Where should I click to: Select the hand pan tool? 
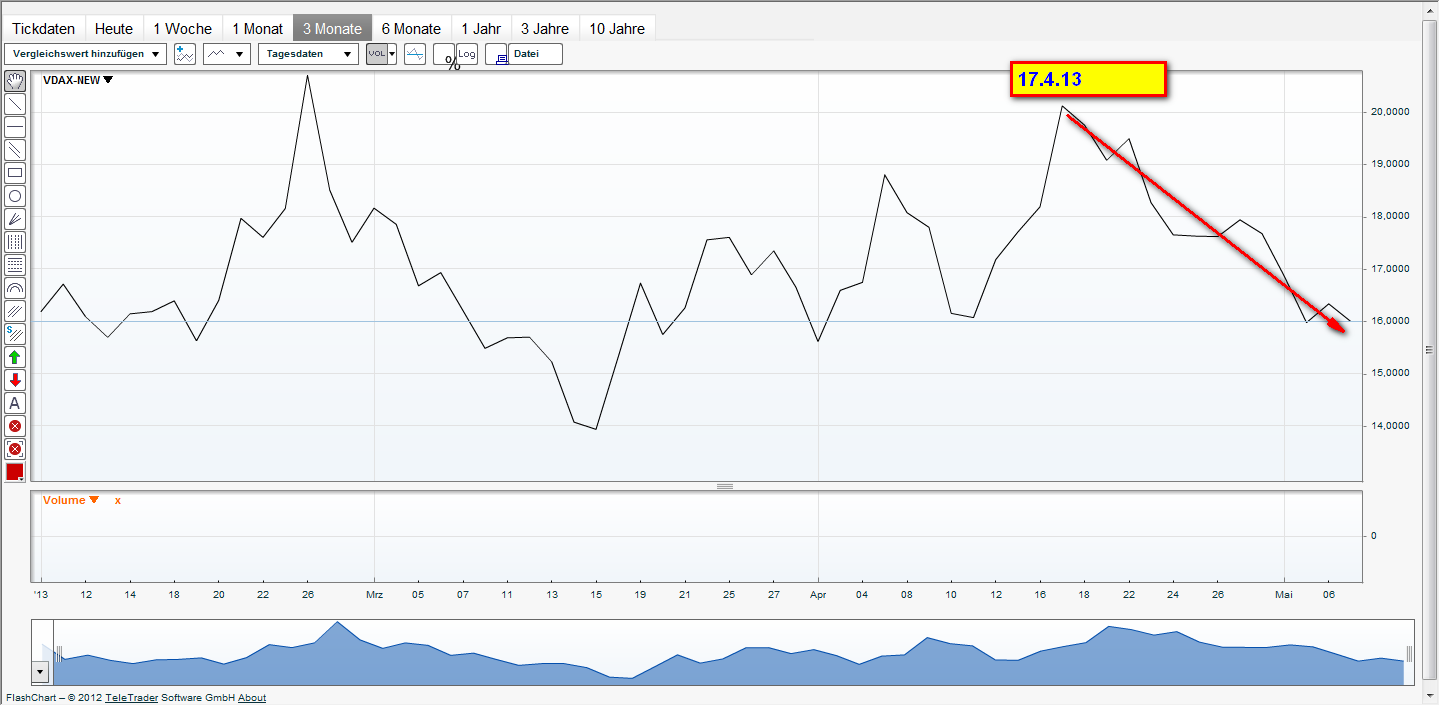coord(15,81)
